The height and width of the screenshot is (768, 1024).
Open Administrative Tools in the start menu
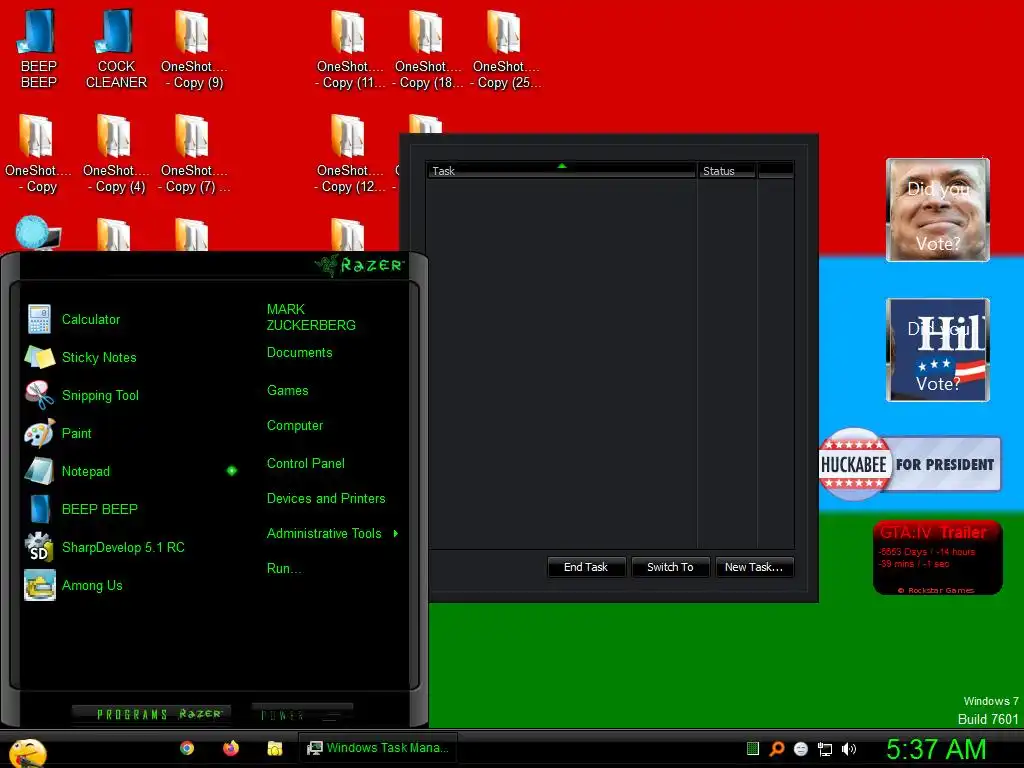point(325,534)
